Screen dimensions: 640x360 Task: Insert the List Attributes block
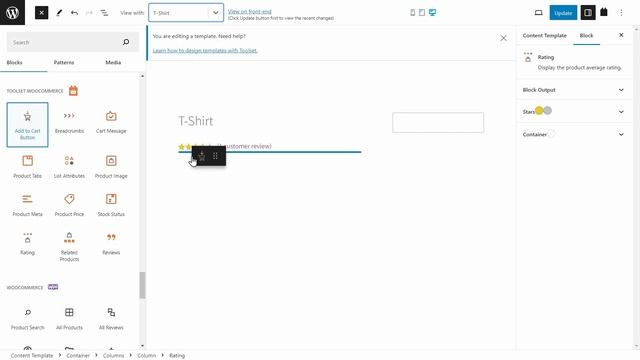69,167
